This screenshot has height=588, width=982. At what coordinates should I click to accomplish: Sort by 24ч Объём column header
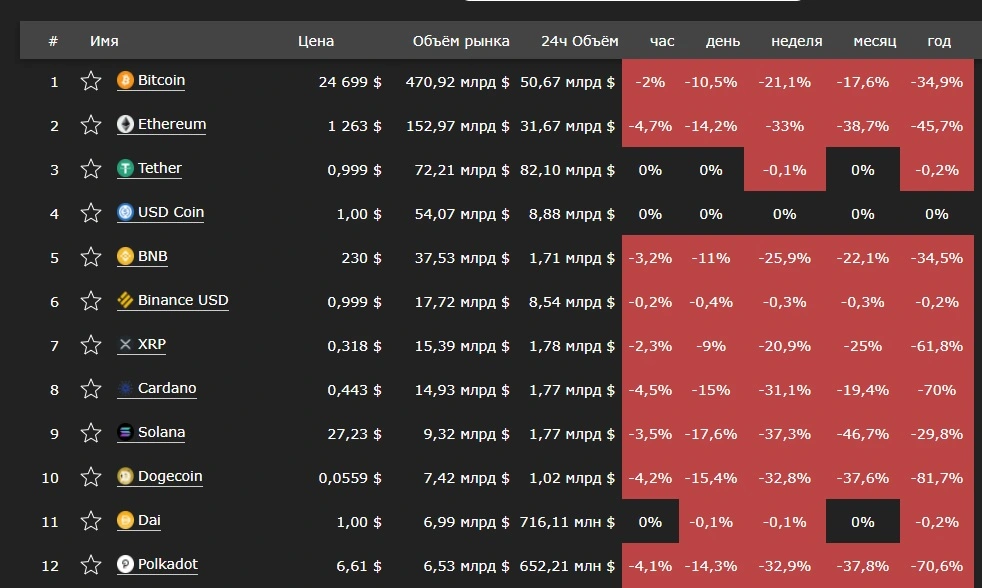point(579,41)
